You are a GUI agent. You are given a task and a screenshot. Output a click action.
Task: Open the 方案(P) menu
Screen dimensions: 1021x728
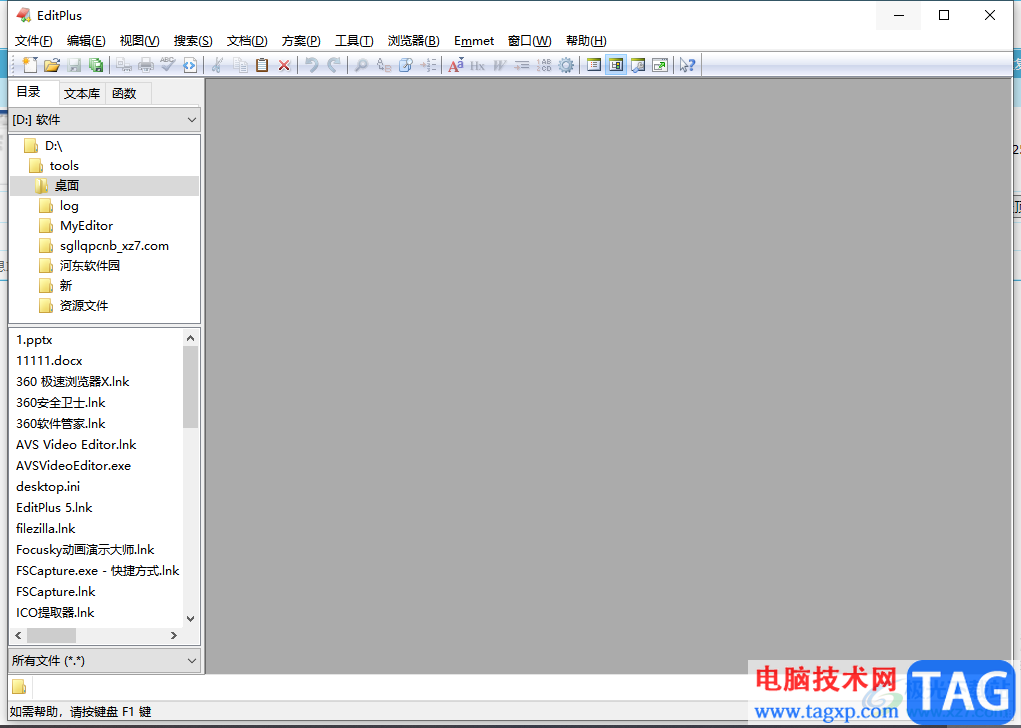tap(301, 40)
